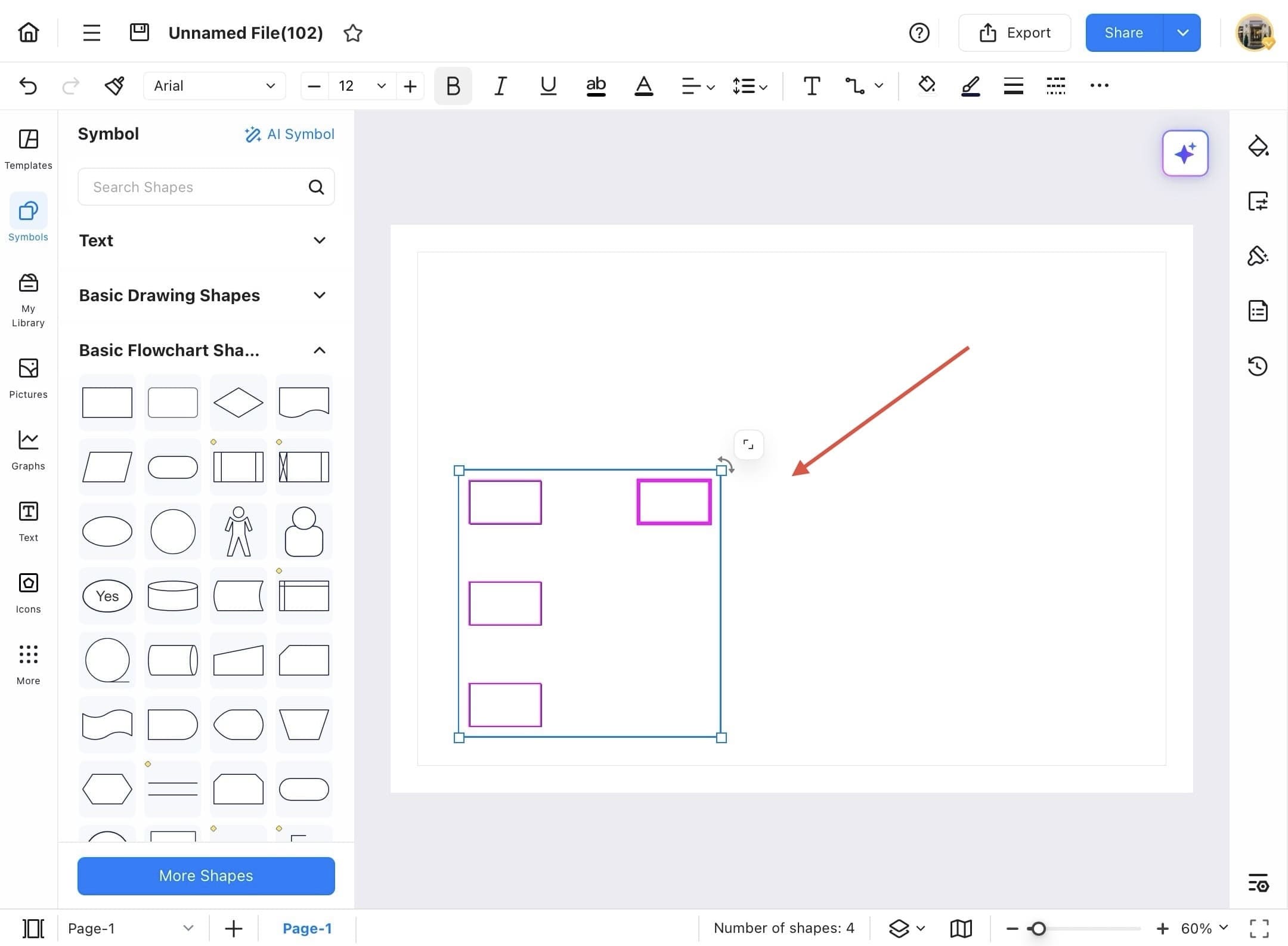Toggle italic text formatting
The height and width of the screenshot is (946, 1288).
(x=500, y=85)
